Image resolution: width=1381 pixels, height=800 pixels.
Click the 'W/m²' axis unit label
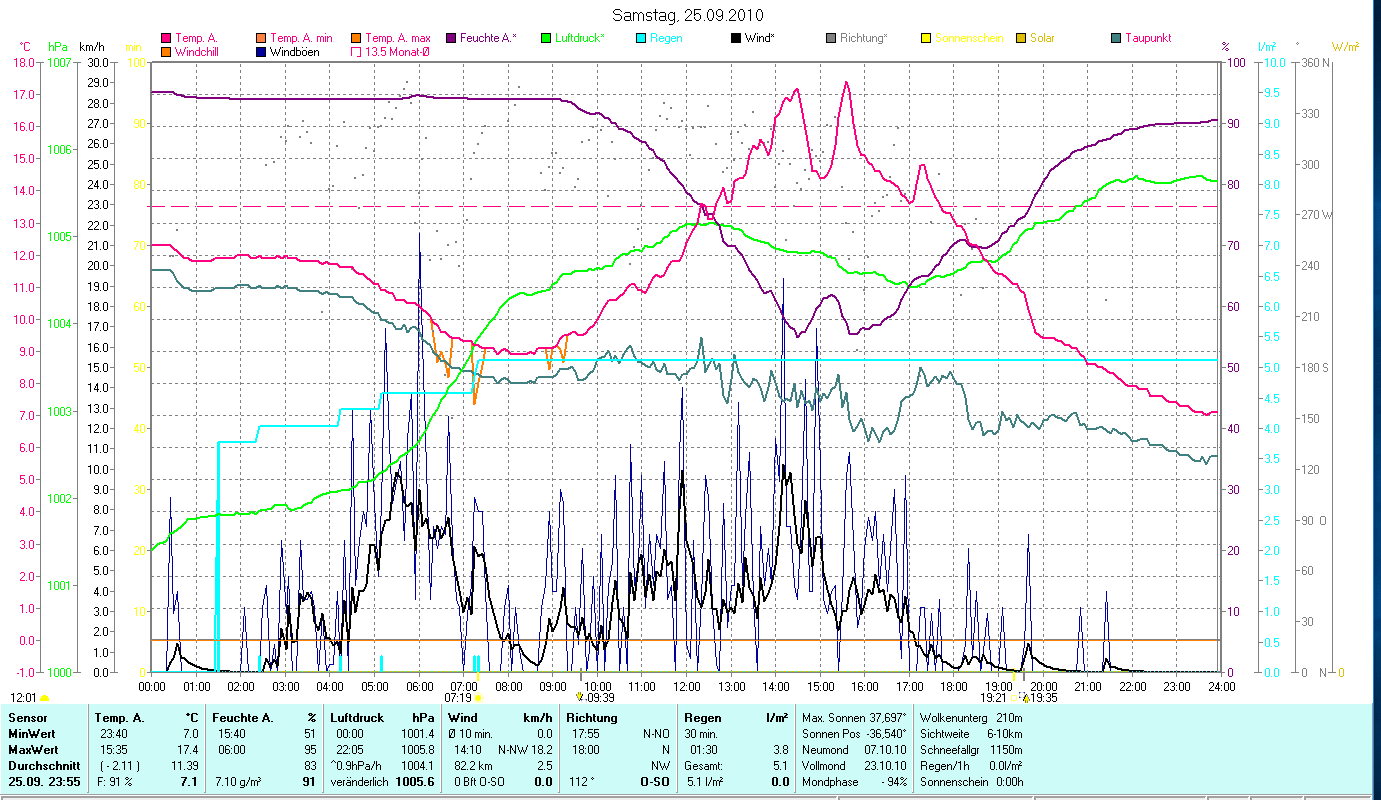[1344, 47]
